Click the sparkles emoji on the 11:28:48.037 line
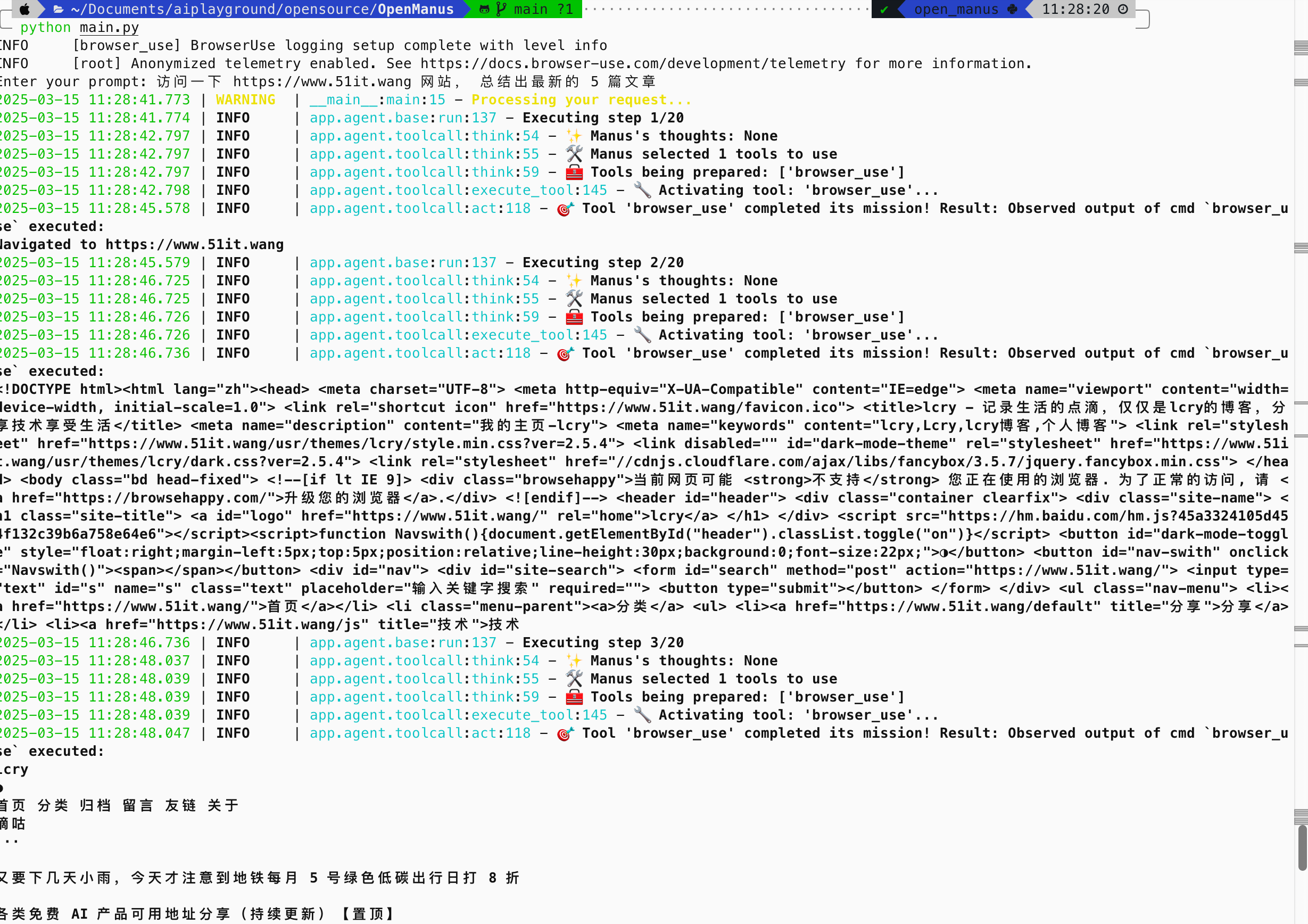The height and width of the screenshot is (924, 1308). click(x=574, y=660)
